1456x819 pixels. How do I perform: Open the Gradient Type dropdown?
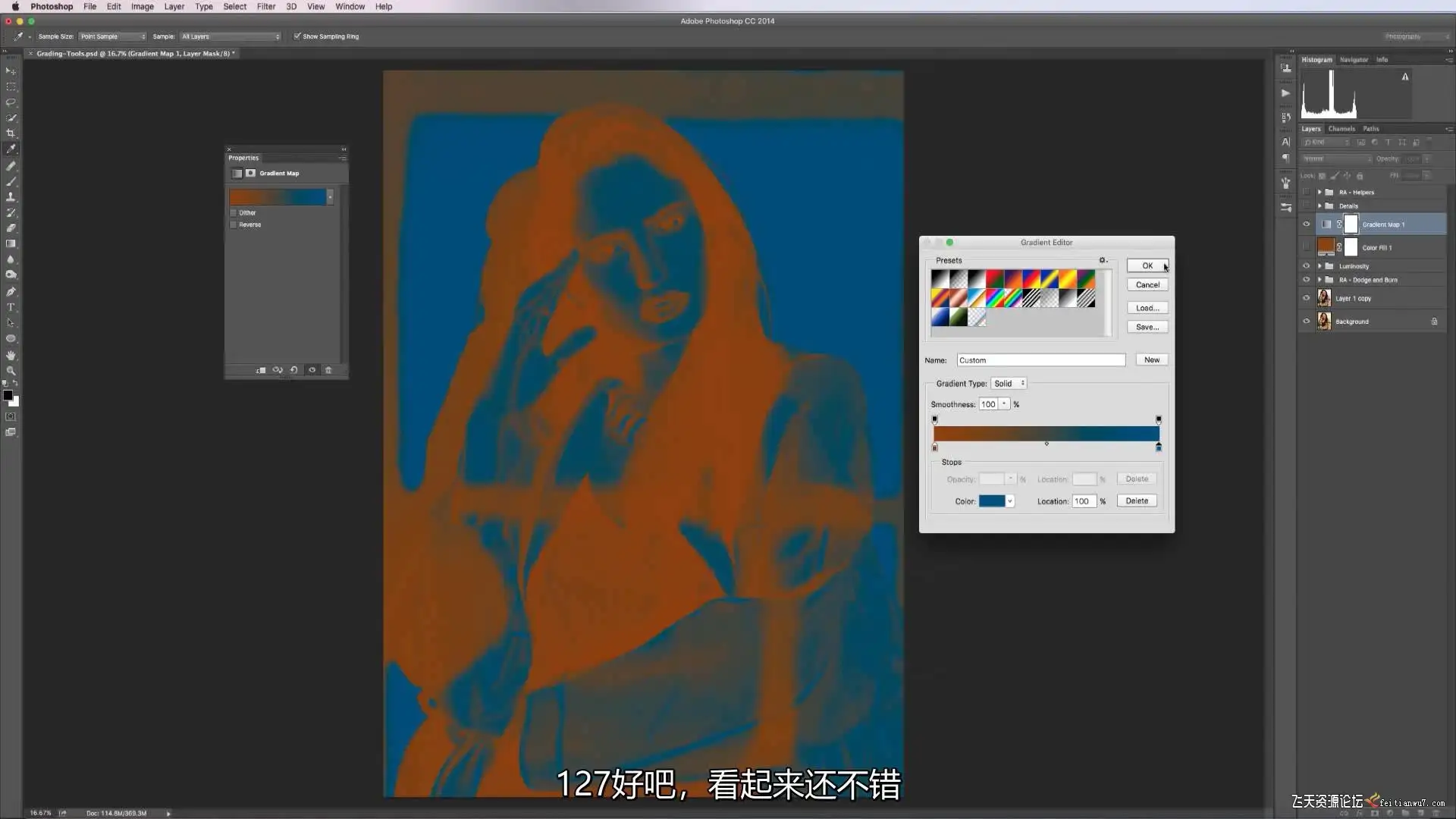click(1009, 384)
